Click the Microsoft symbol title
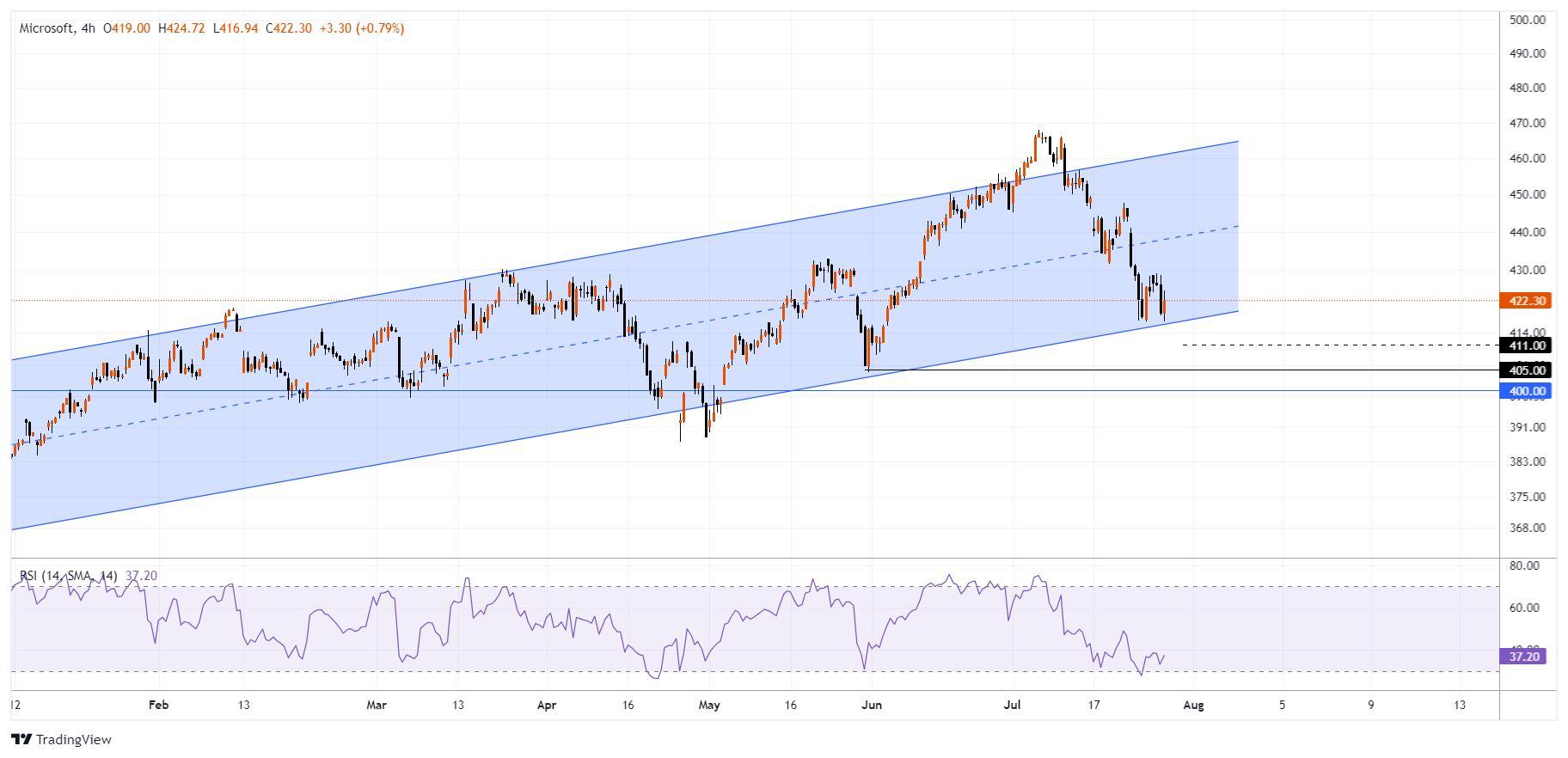Viewport: 1568px width, 758px height. click(46, 28)
